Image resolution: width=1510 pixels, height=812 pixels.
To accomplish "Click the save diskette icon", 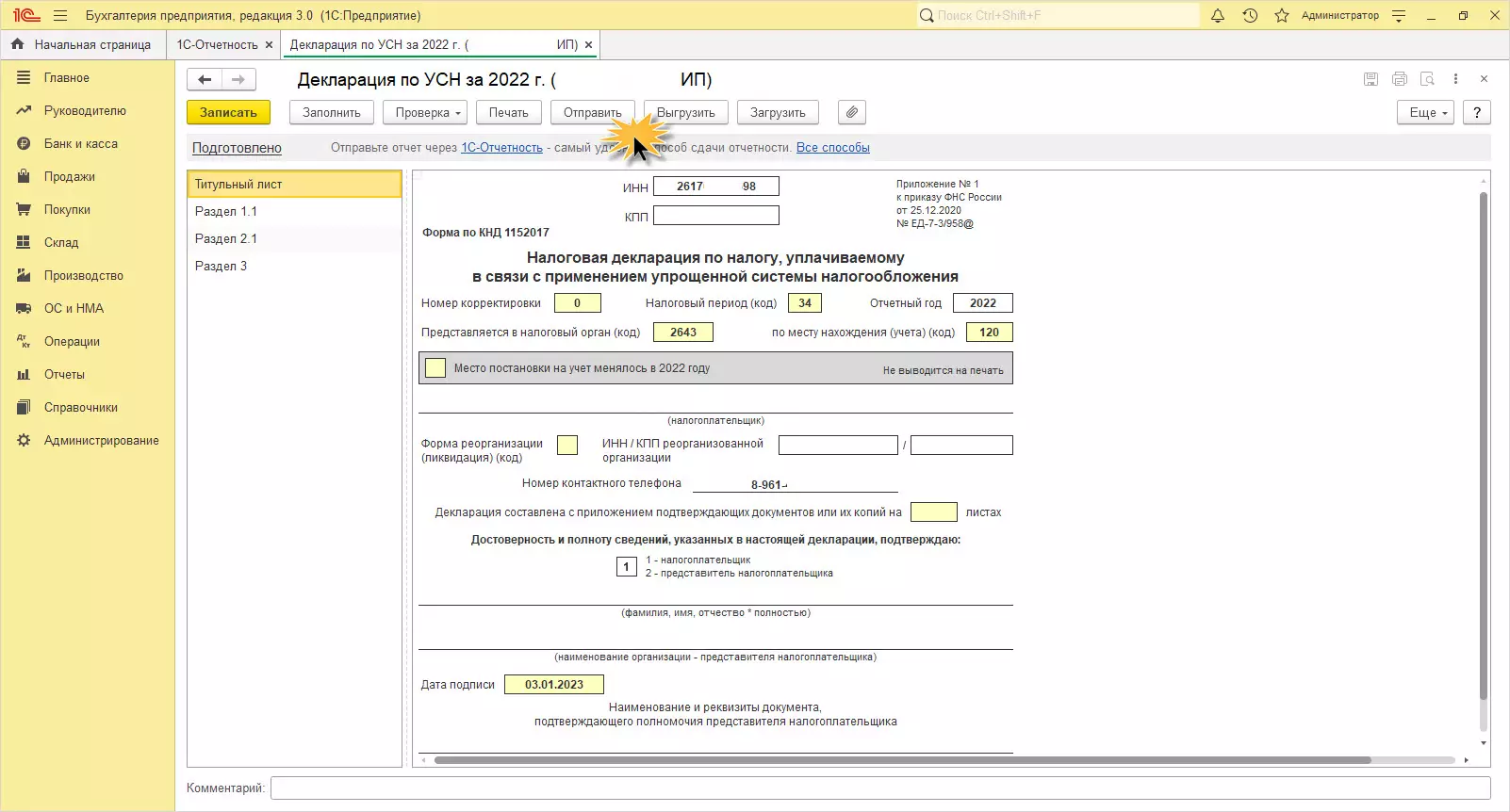I will (x=1370, y=79).
